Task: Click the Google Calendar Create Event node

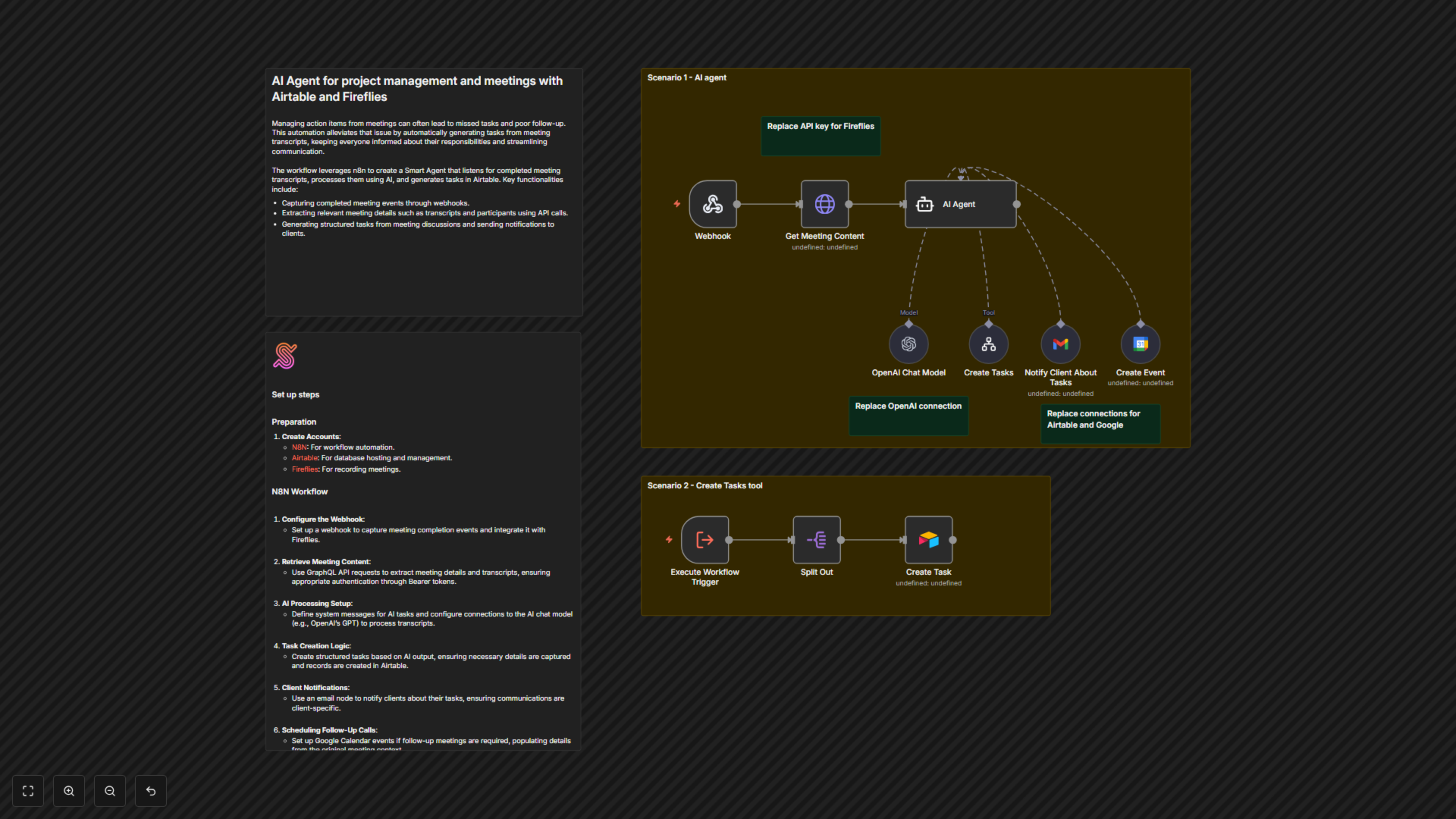Action: (1140, 344)
